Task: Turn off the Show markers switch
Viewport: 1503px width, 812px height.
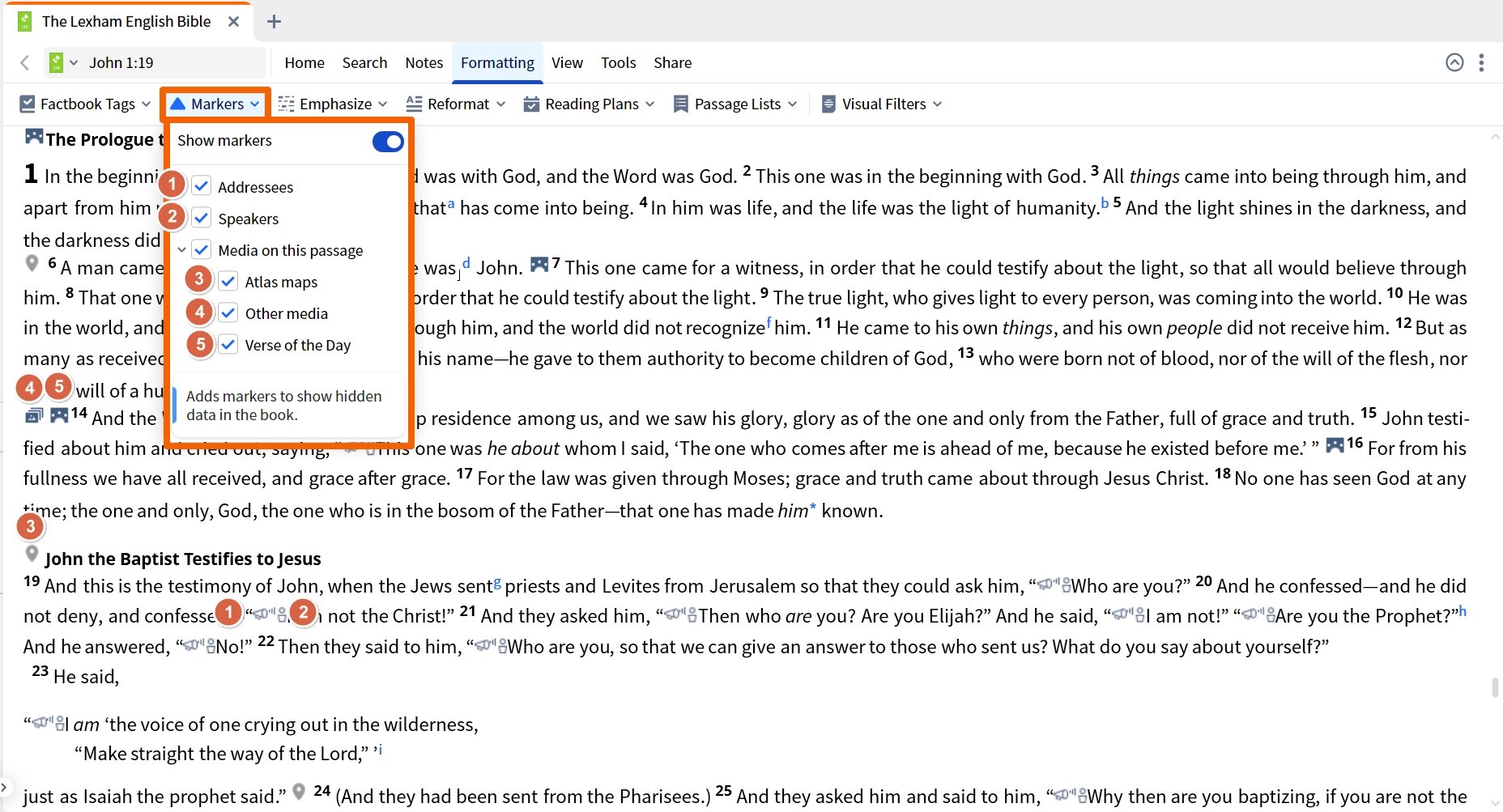Action: 388,142
